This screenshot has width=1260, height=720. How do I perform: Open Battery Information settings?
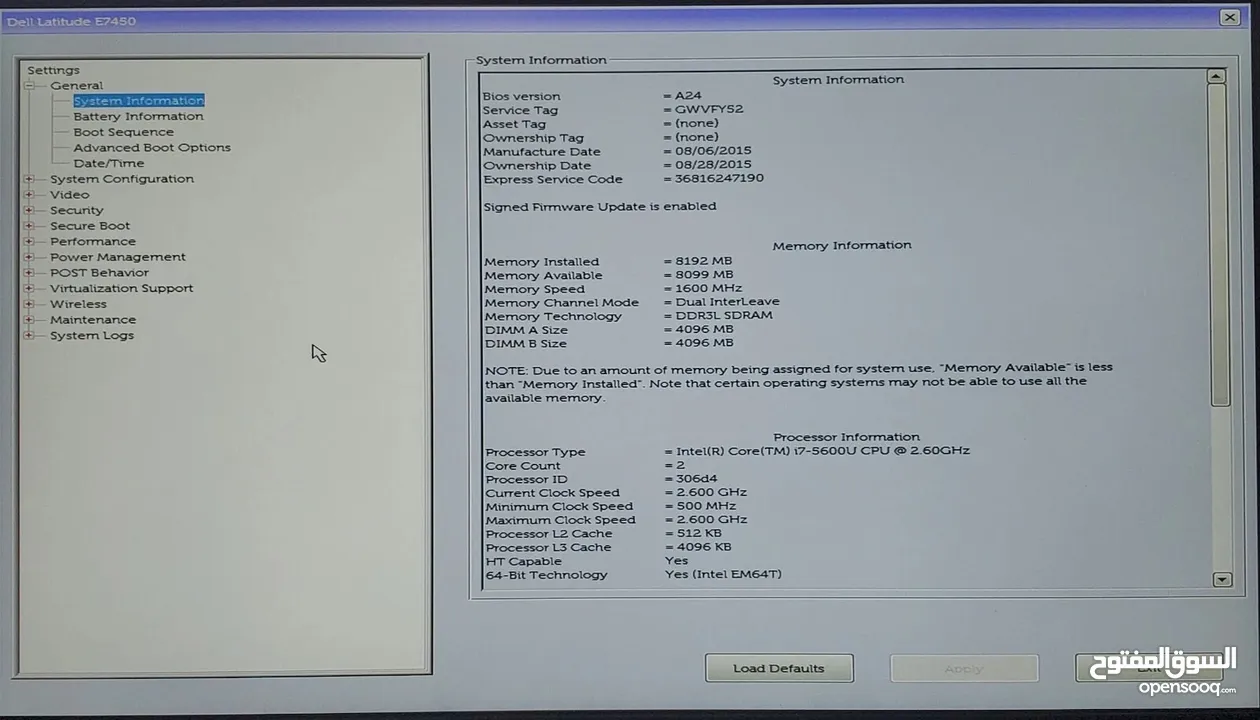click(138, 117)
